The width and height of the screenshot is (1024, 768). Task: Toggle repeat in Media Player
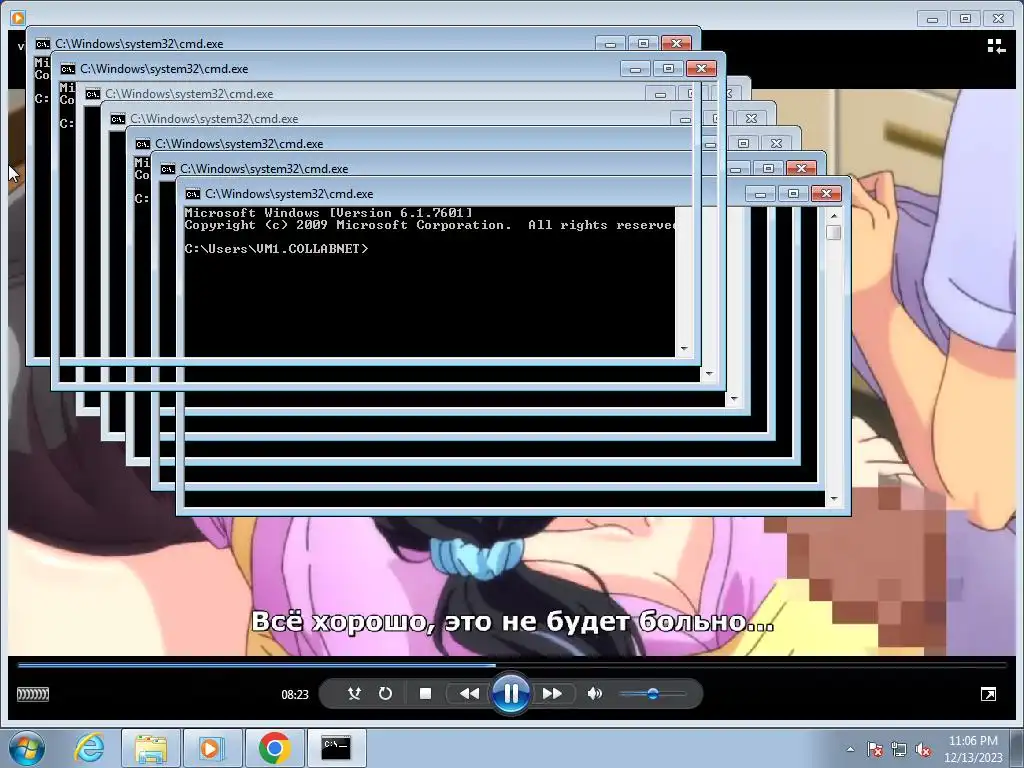[x=385, y=694]
